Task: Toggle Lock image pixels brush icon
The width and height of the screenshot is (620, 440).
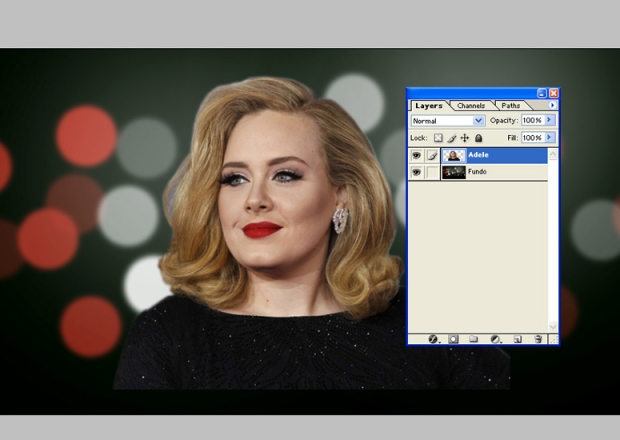Action: point(452,138)
